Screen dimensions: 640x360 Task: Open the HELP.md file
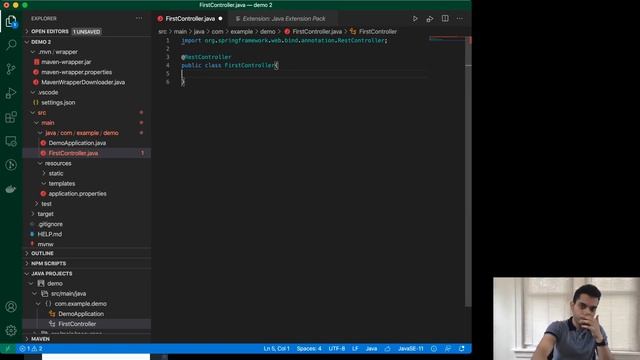(x=50, y=234)
